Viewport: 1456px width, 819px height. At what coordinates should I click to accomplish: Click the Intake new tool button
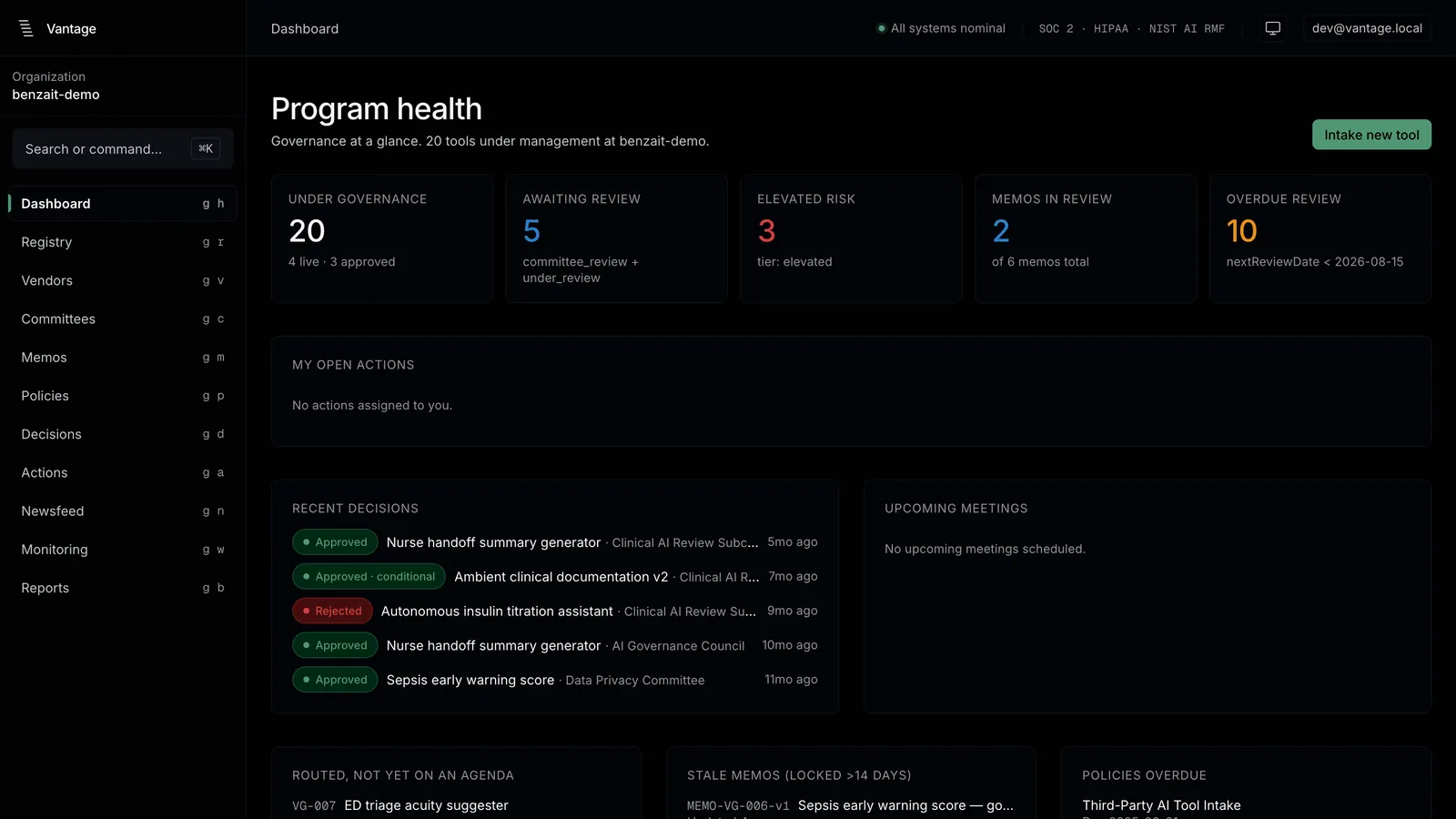click(1371, 135)
